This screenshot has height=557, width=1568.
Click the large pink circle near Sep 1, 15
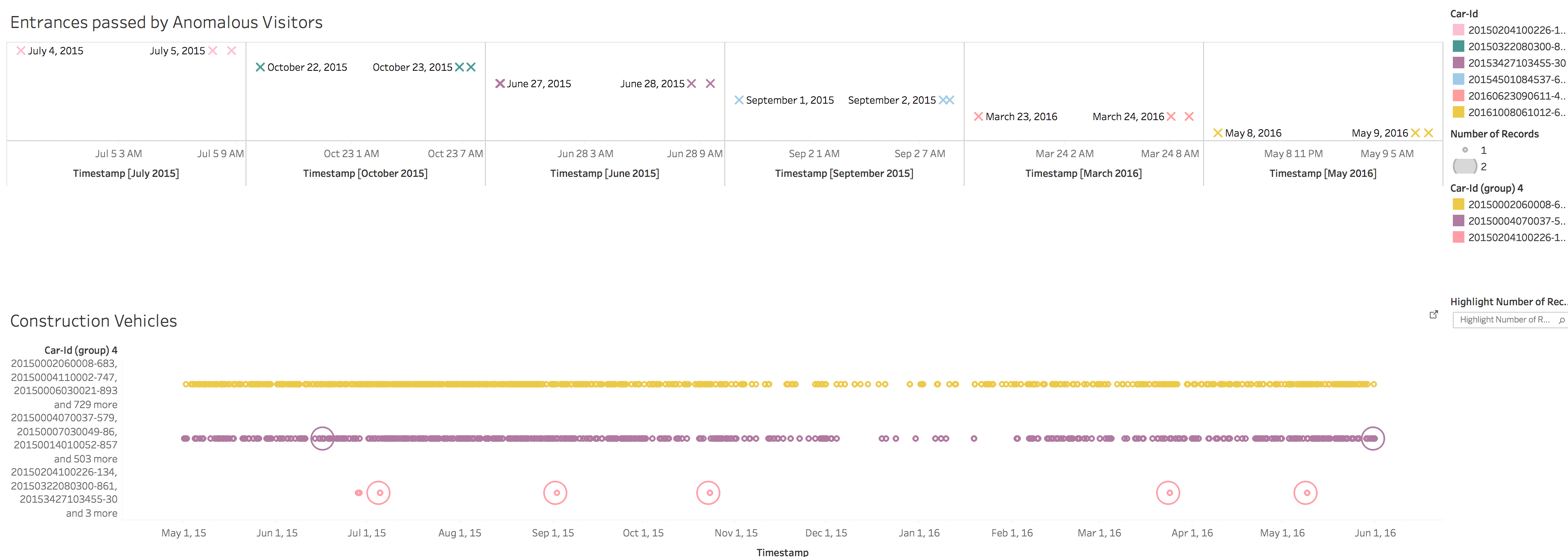555,492
